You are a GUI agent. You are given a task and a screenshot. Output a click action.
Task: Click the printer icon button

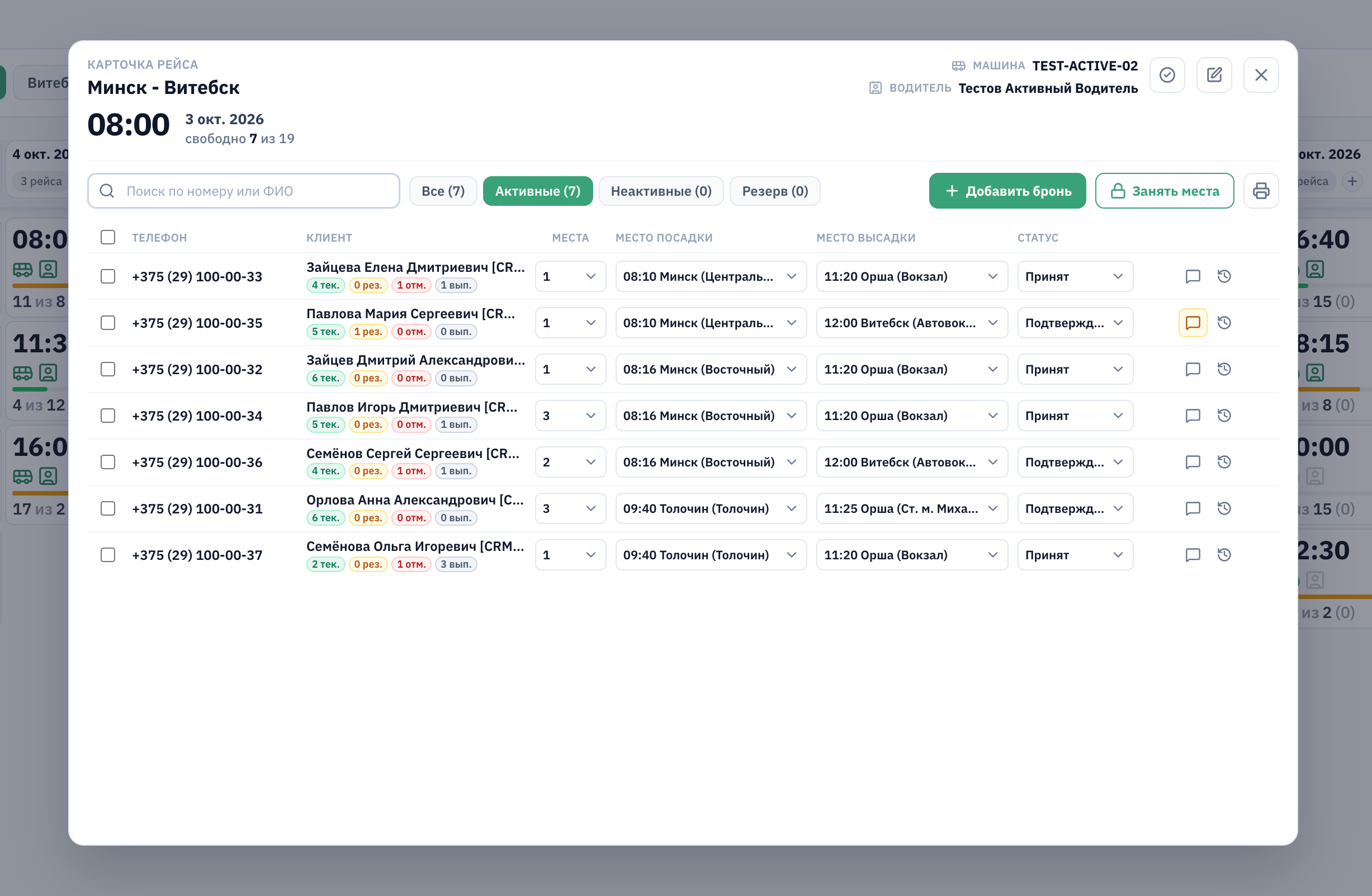click(x=1261, y=191)
